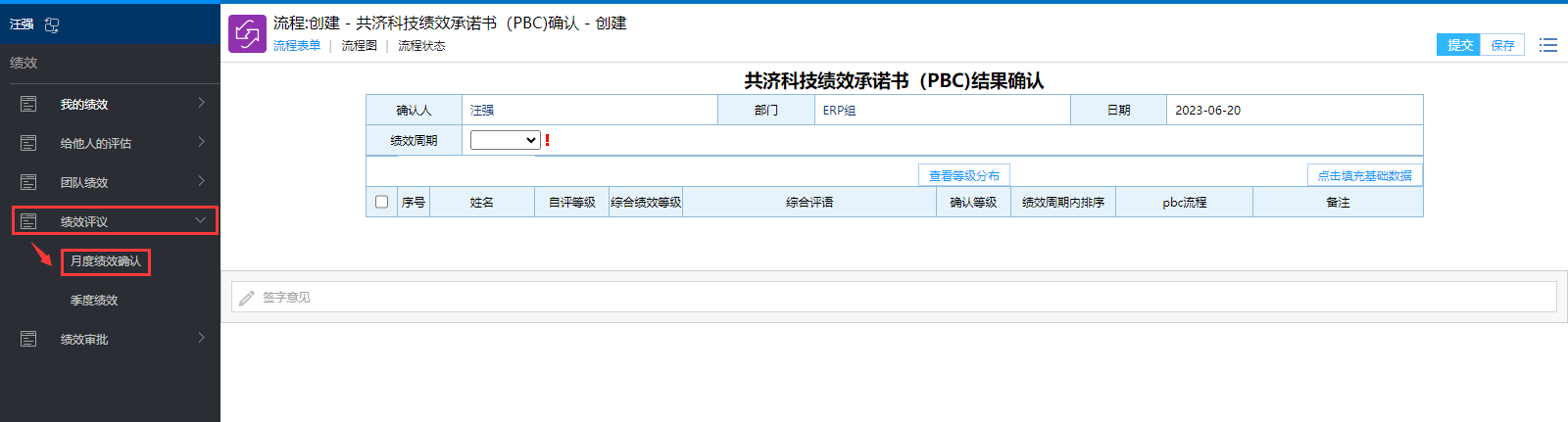This screenshot has width=1568, height=422.
Task: Open the list menu icon beside 保存
Action: click(x=1547, y=45)
